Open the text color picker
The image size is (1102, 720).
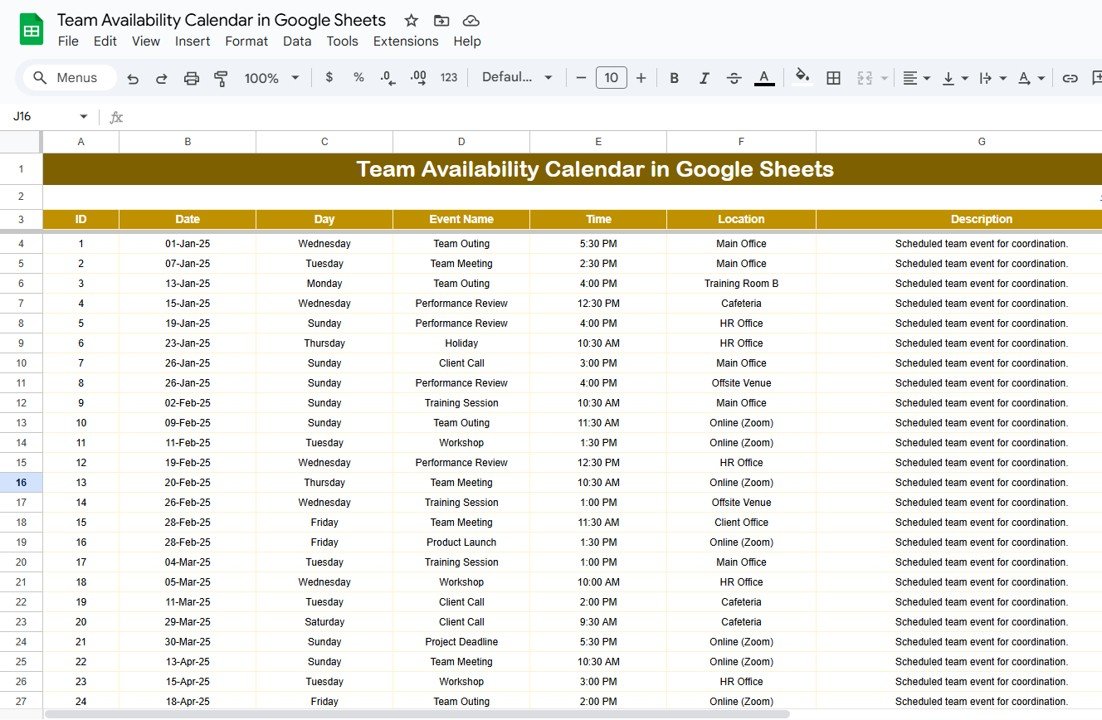pyautogui.click(x=764, y=78)
